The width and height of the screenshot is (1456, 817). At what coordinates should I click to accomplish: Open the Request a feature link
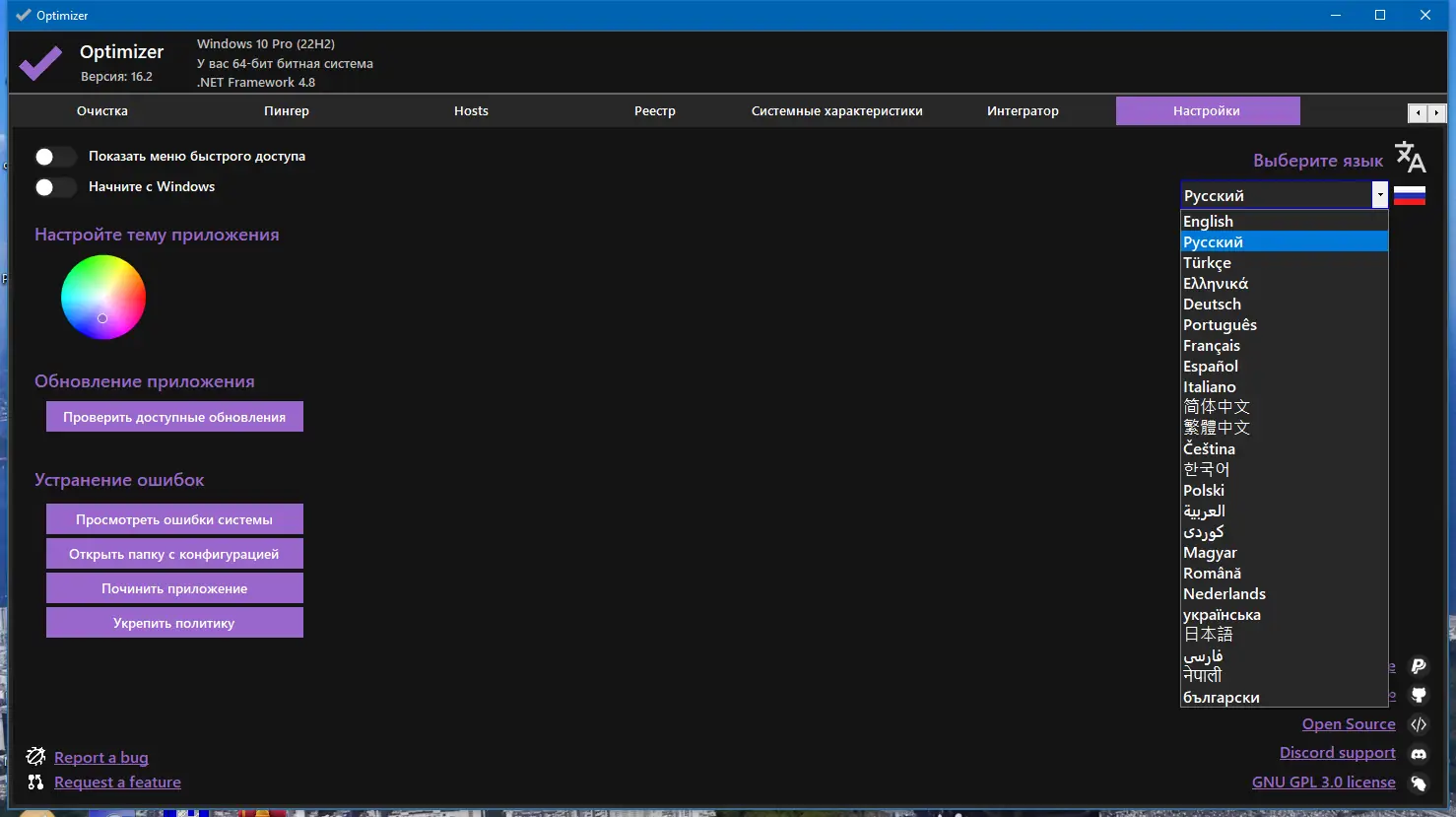[117, 782]
